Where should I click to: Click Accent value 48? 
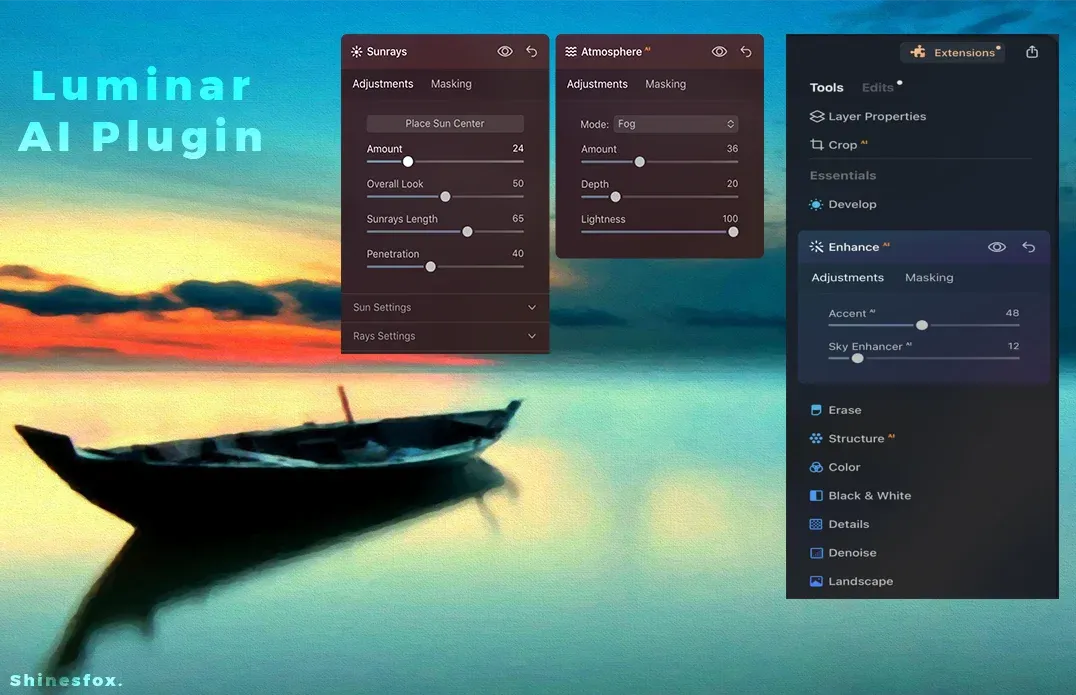click(1012, 313)
